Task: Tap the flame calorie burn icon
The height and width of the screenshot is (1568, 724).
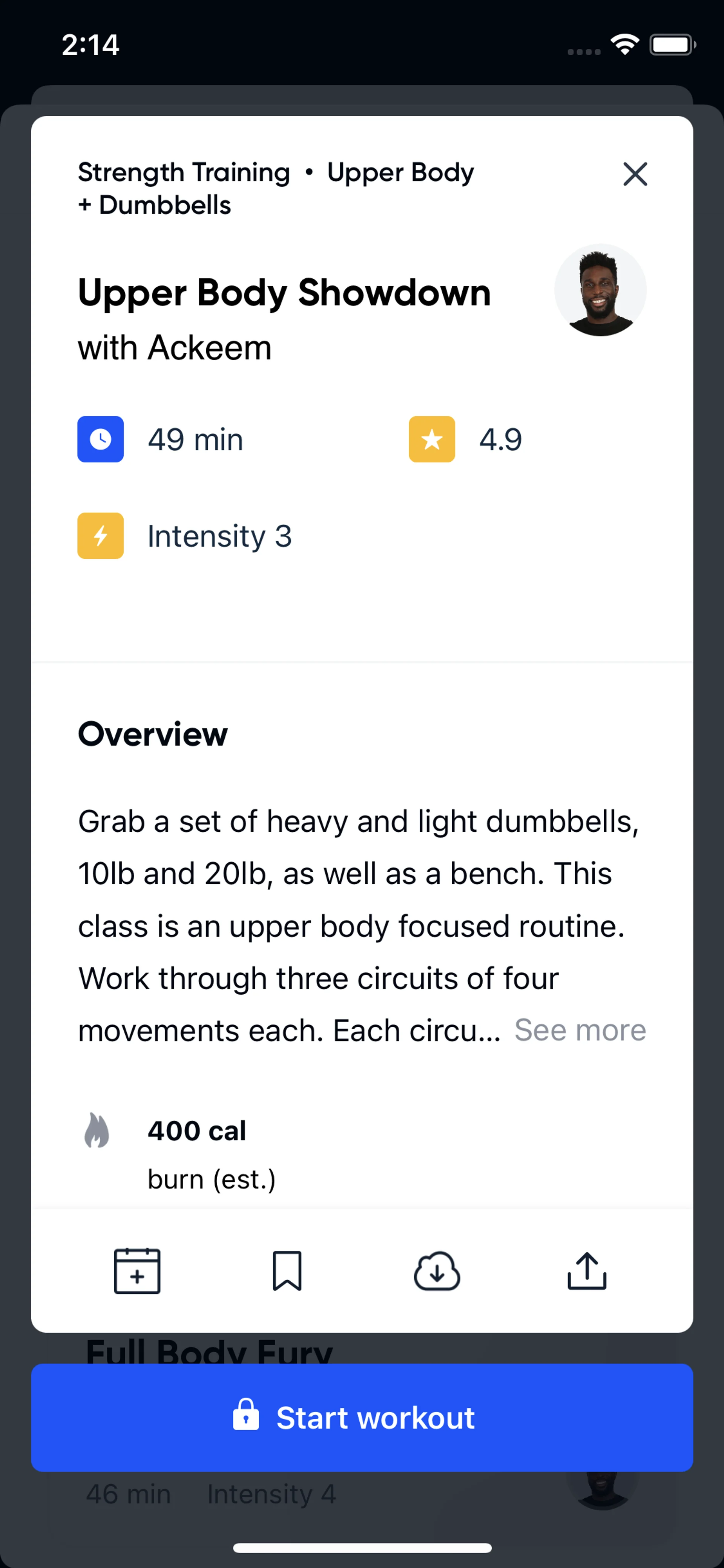Action: [97, 1130]
